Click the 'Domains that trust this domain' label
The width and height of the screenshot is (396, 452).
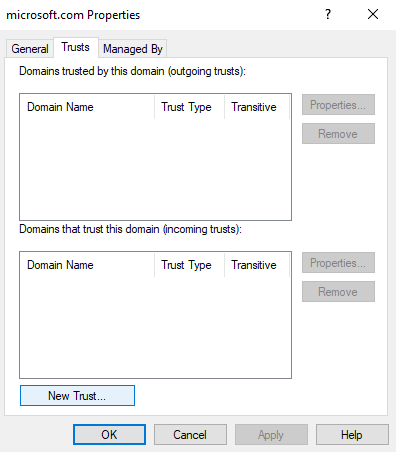click(x=130, y=229)
